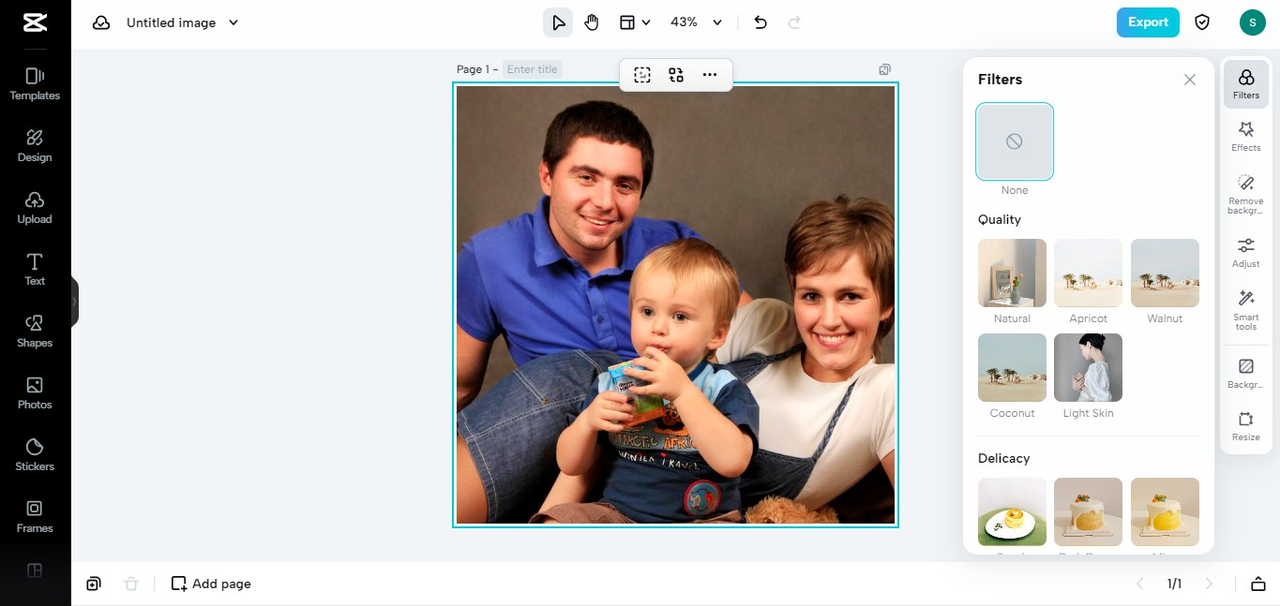The height and width of the screenshot is (606, 1280).
Task: Apply the Walnut filter
Action: pos(1165,273)
